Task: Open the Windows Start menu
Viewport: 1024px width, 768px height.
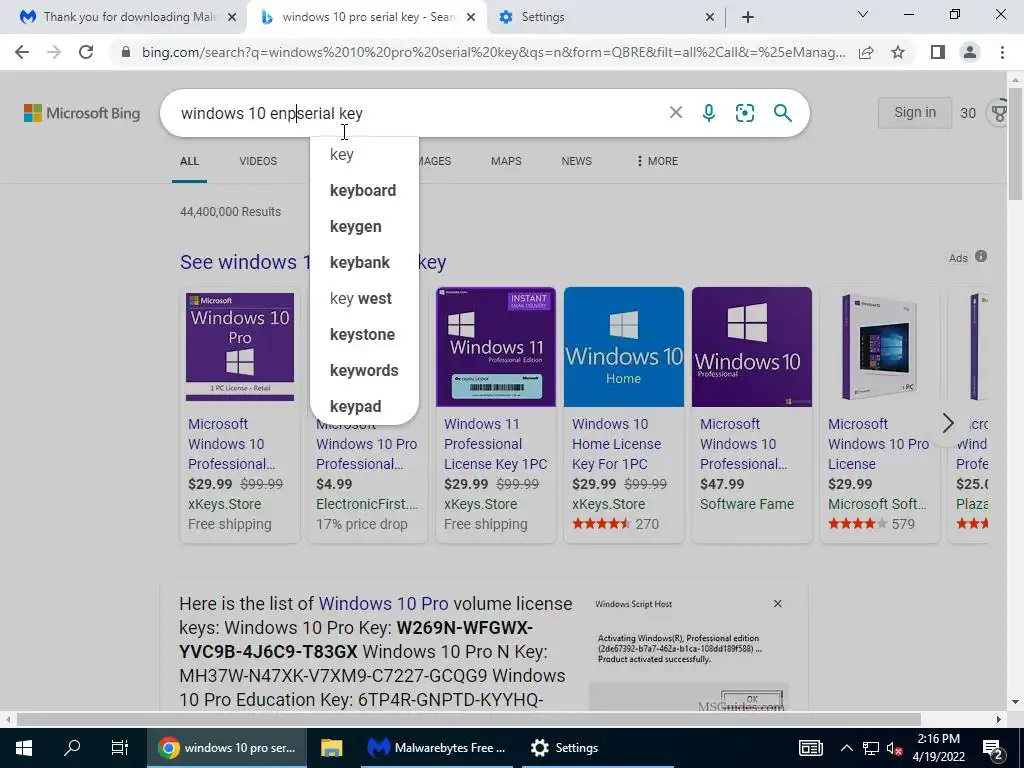Action: click(x=24, y=748)
